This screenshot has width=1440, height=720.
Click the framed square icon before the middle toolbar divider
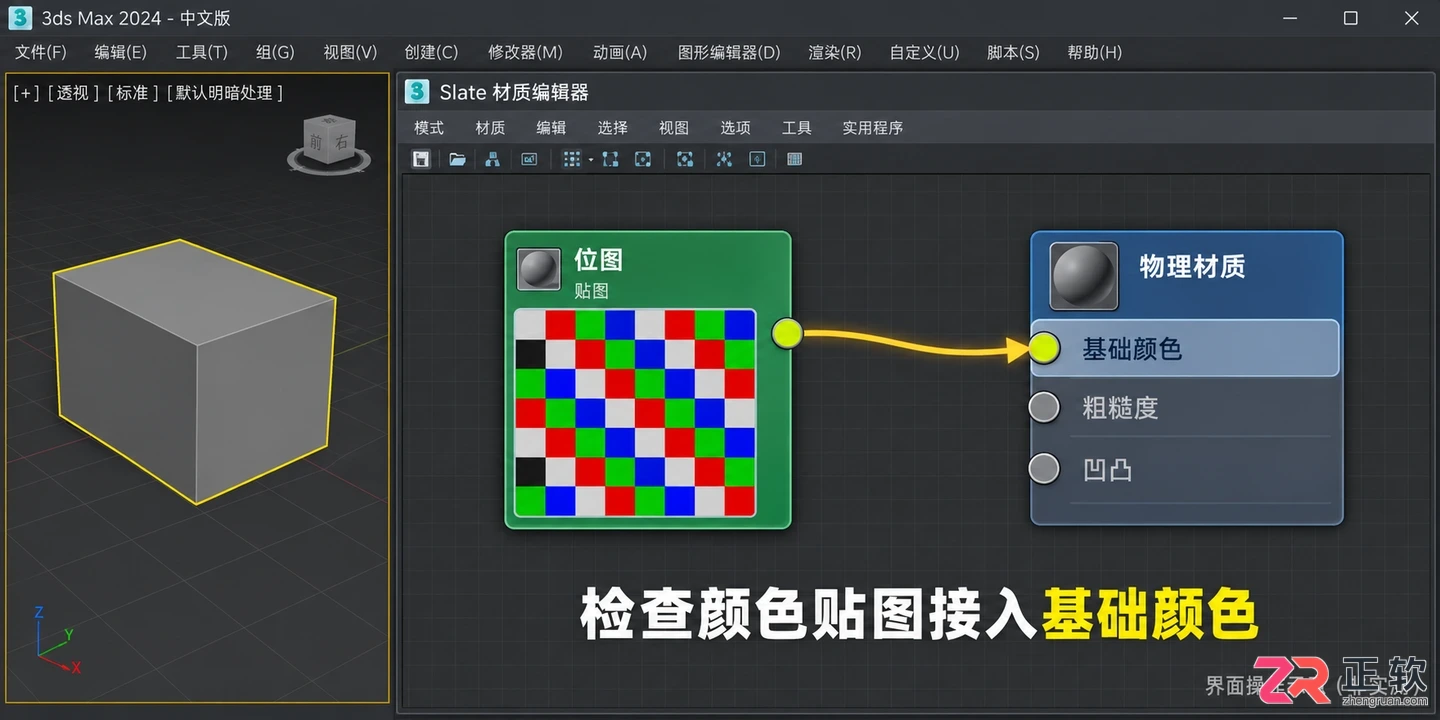click(643, 159)
